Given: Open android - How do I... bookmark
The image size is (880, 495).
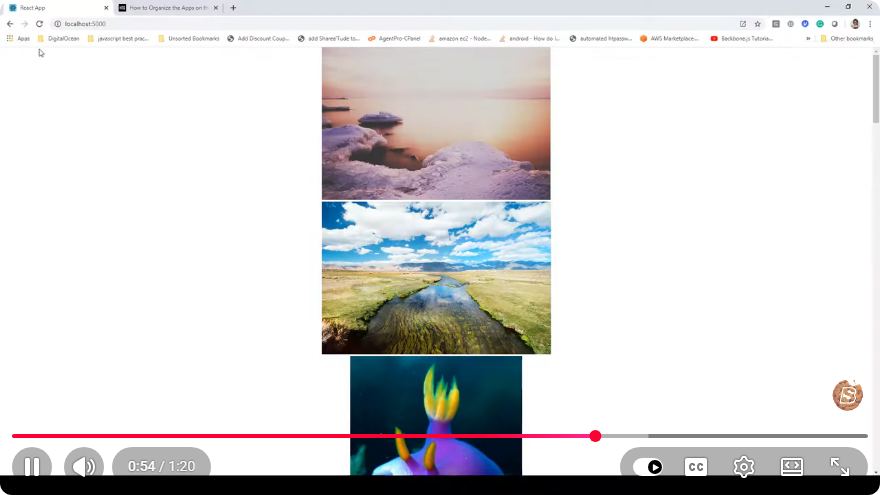Looking at the screenshot, I should coord(530,38).
